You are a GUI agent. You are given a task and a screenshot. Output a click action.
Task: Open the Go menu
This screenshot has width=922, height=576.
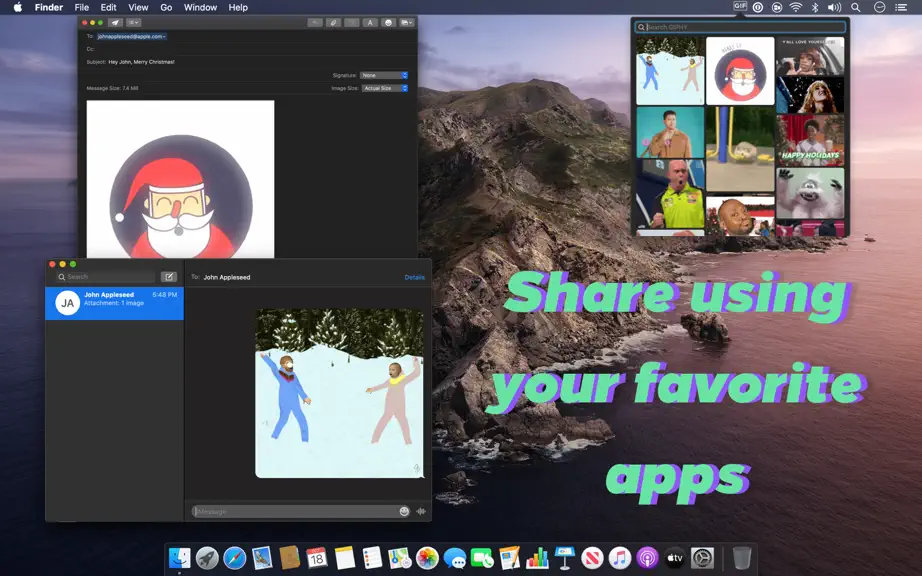coord(166,8)
